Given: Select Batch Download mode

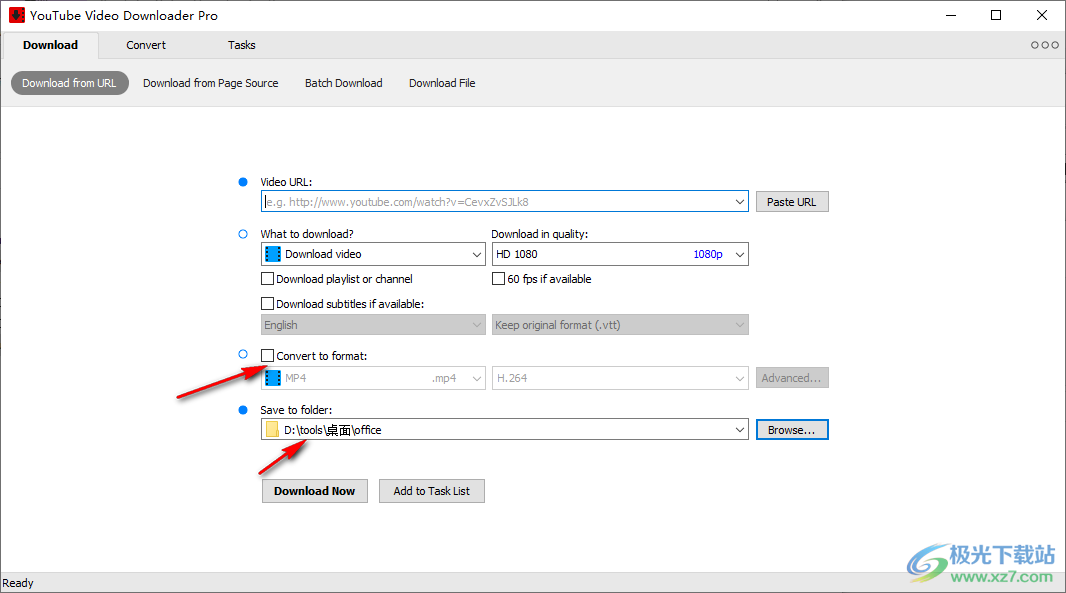Looking at the screenshot, I should click(x=344, y=83).
